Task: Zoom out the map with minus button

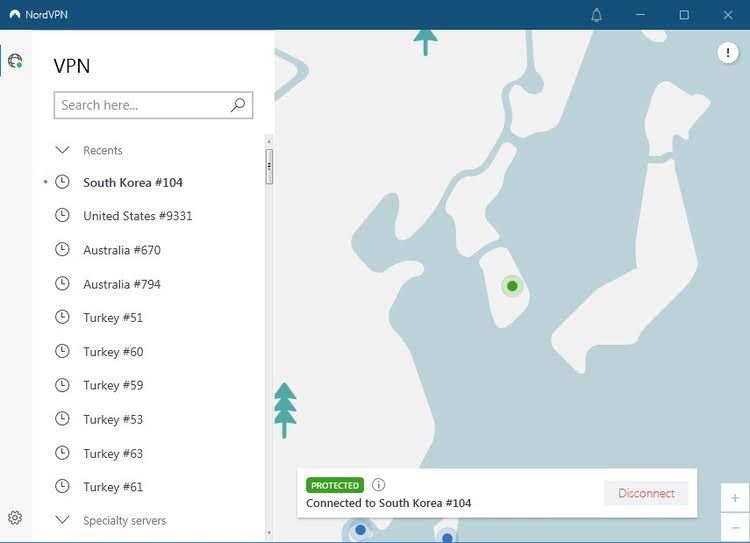Action: (735, 528)
